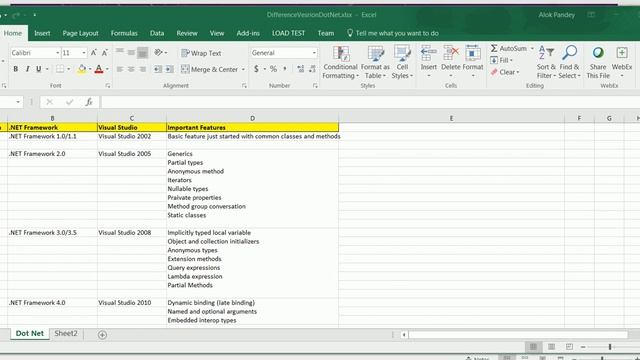Open Cell Styles gallery
The image size is (640, 360).
point(402,62)
